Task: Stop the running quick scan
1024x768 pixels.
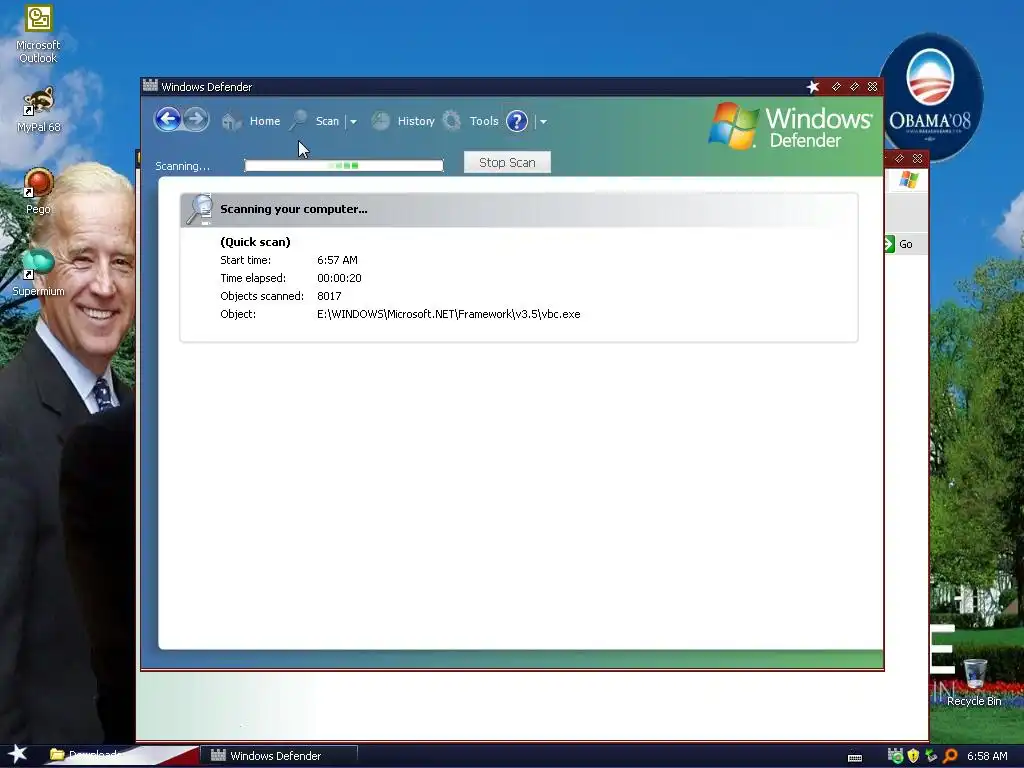Action: pos(507,163)
